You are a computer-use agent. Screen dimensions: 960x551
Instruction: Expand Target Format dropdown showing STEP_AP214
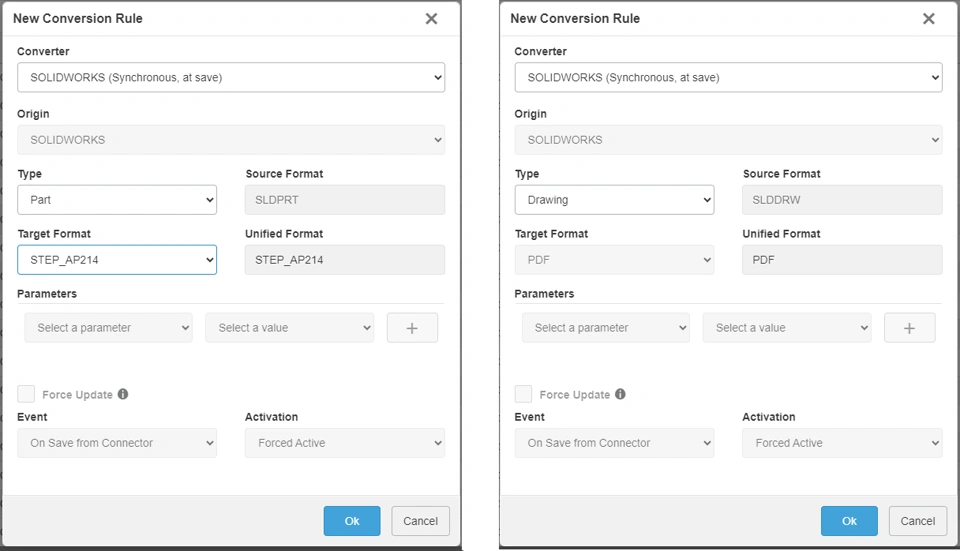coord(117,260)
